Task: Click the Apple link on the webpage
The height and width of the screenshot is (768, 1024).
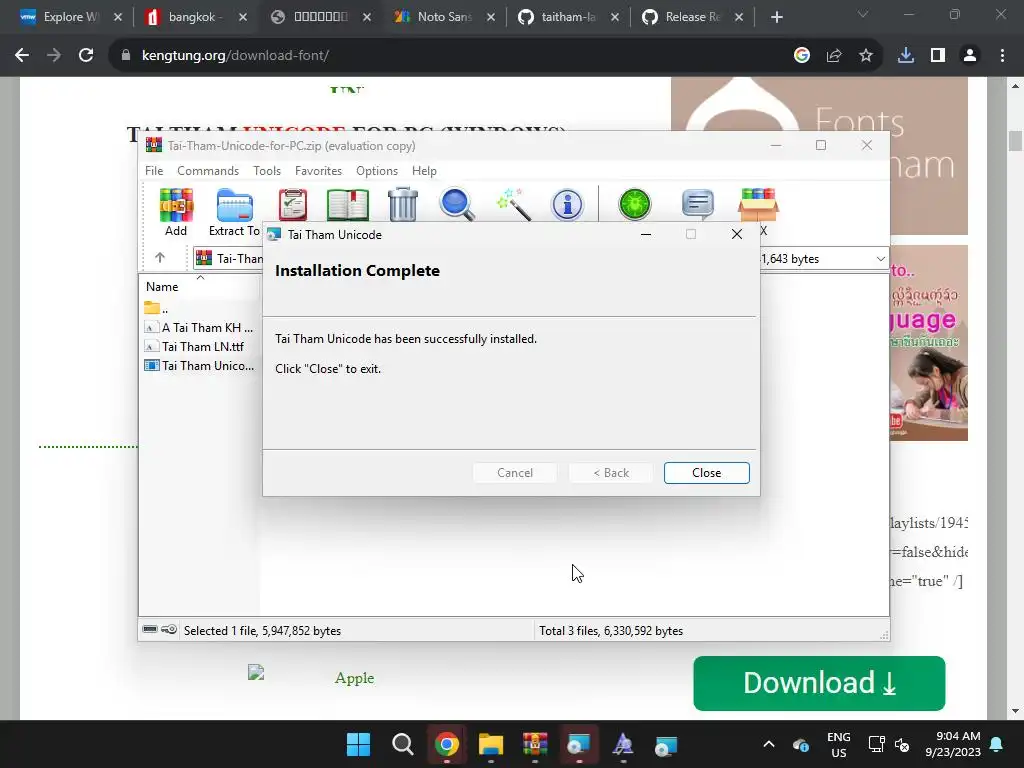Action: click(354, 678)
